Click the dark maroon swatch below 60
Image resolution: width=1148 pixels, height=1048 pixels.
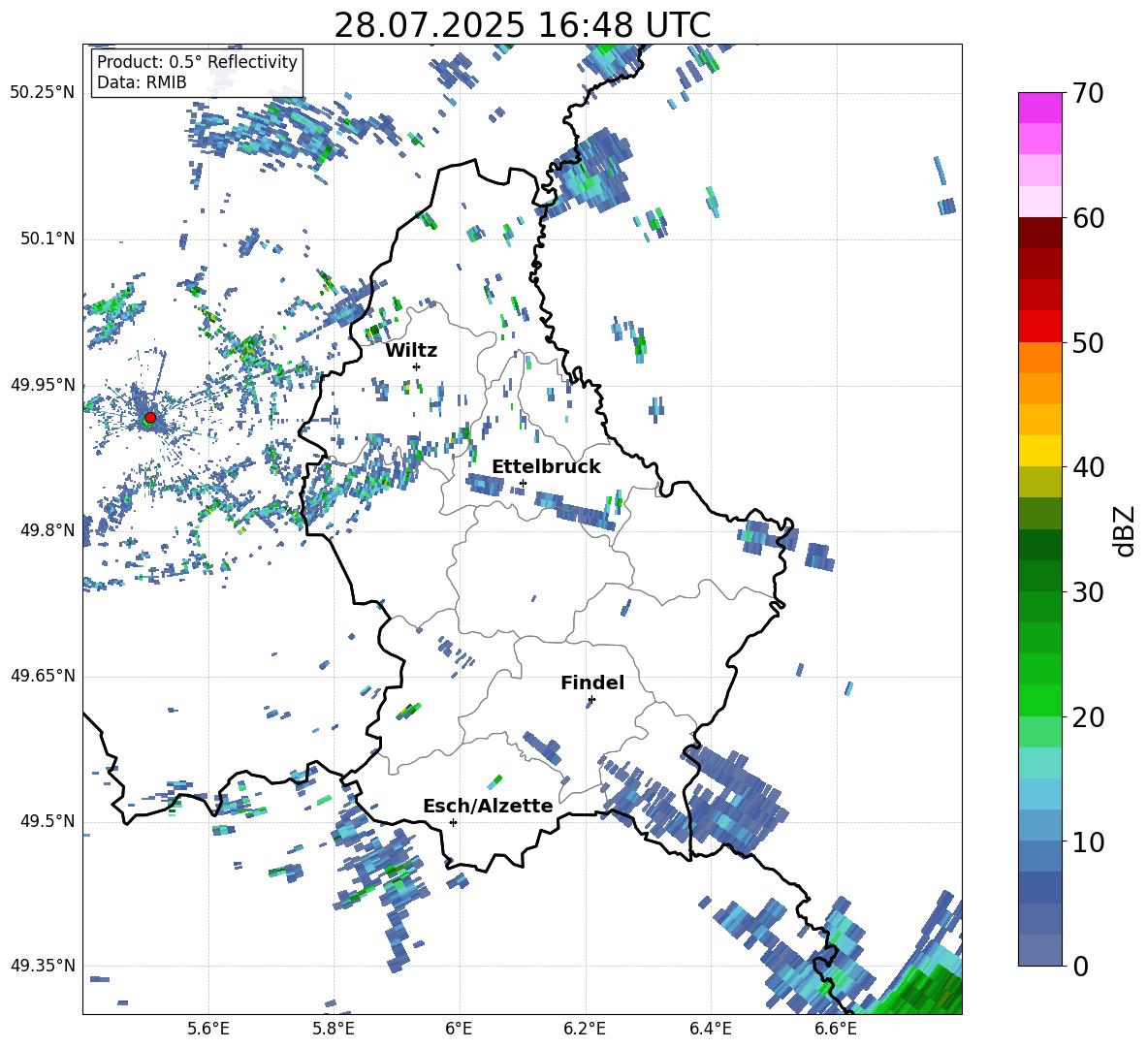1039,232
